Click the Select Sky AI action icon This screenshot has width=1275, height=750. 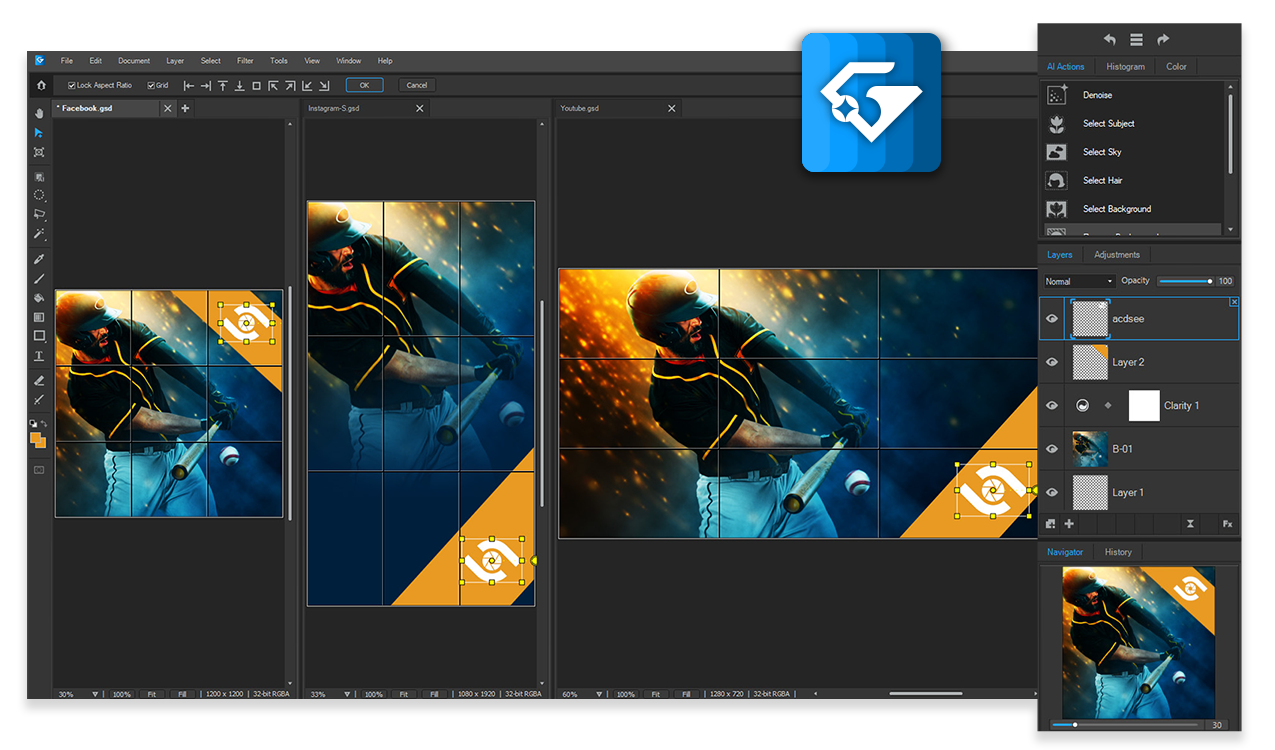coord(1056,152)
